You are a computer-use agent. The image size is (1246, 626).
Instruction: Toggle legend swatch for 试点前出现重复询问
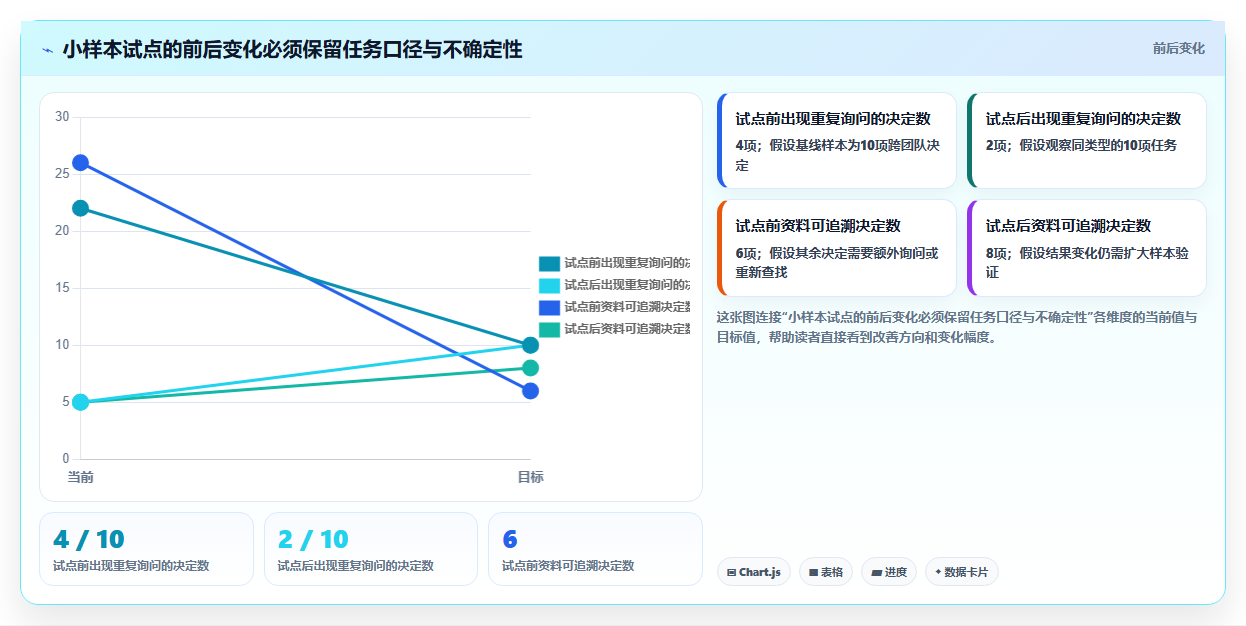click(x=549, y=264)
